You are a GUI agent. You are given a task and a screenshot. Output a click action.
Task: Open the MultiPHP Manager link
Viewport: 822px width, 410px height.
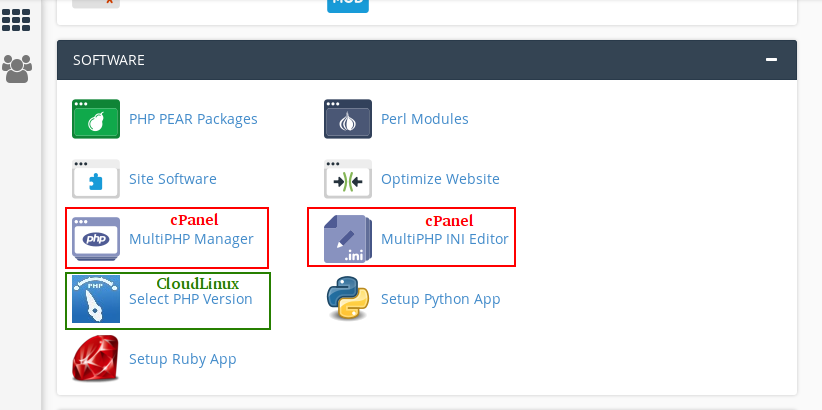point(191,239)
